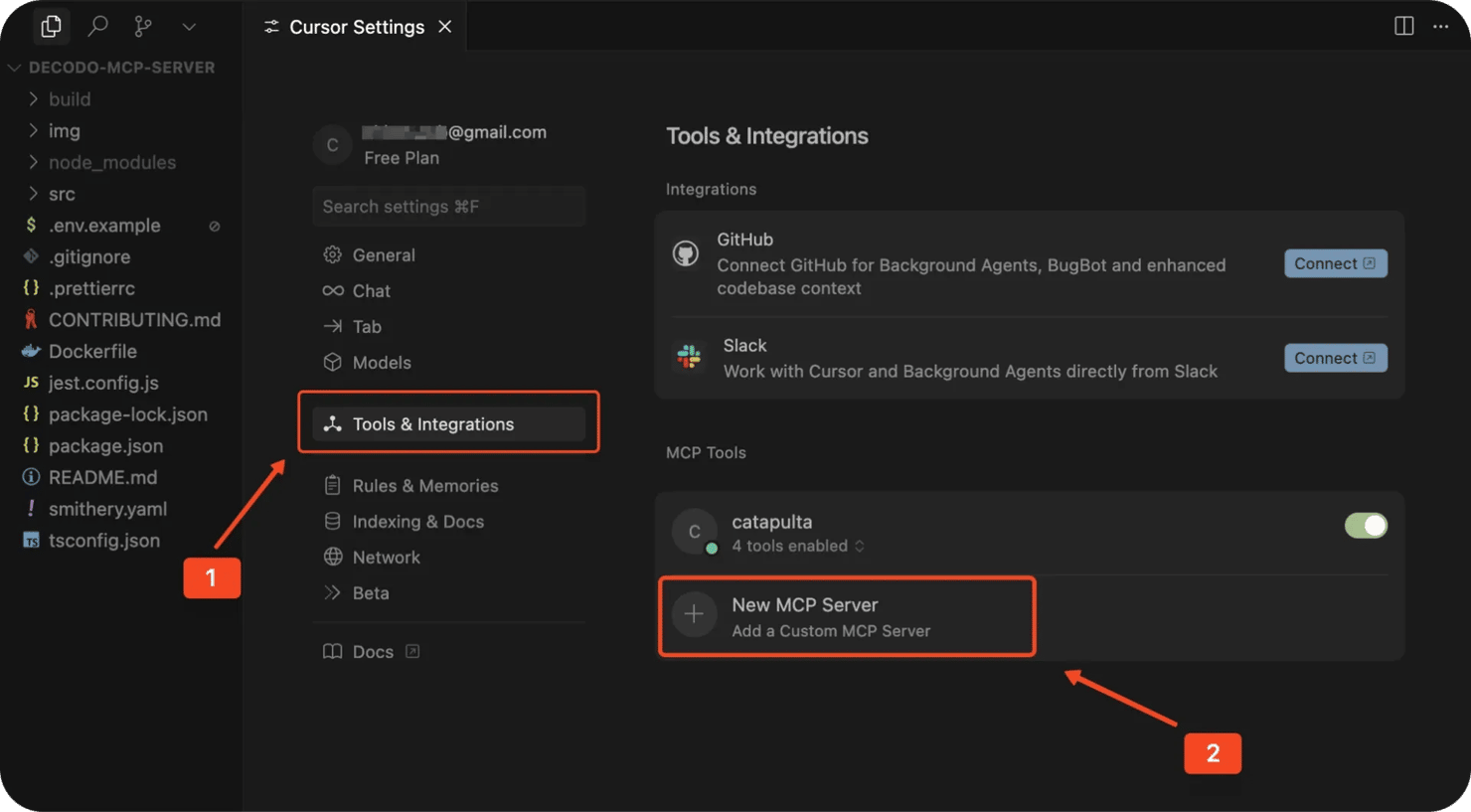This screenshot has width=1471, height=812.
Task: Add a New MCP Server
Action: pos(847,616)
